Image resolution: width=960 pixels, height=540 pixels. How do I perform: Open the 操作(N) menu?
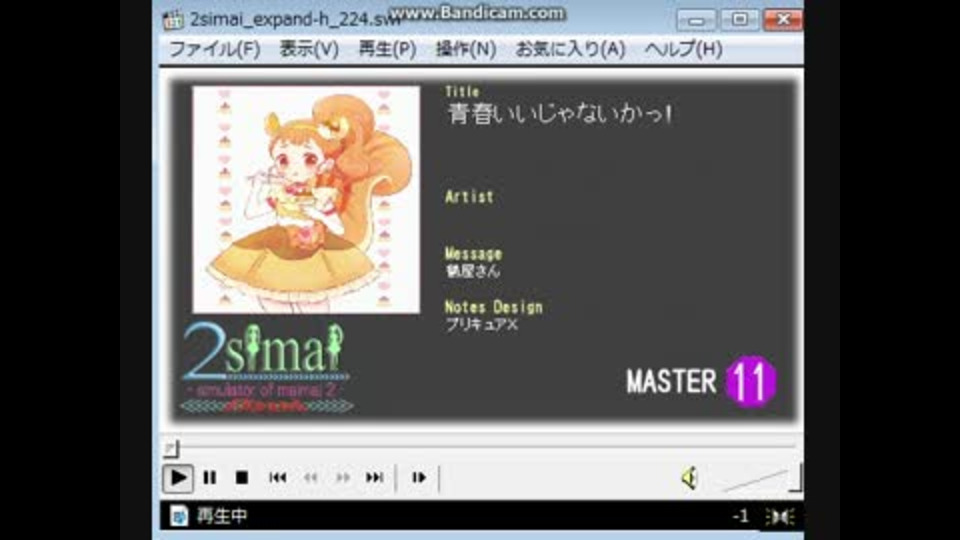pyautogui.click(x=466, y=49)
